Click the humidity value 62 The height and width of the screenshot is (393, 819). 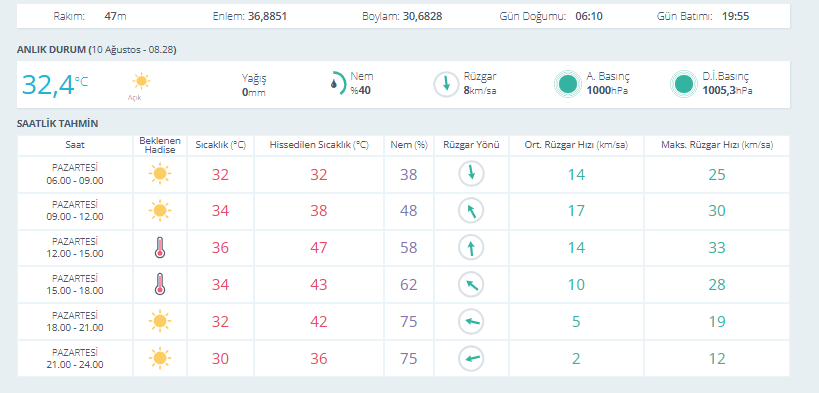[x=409, y=285]
